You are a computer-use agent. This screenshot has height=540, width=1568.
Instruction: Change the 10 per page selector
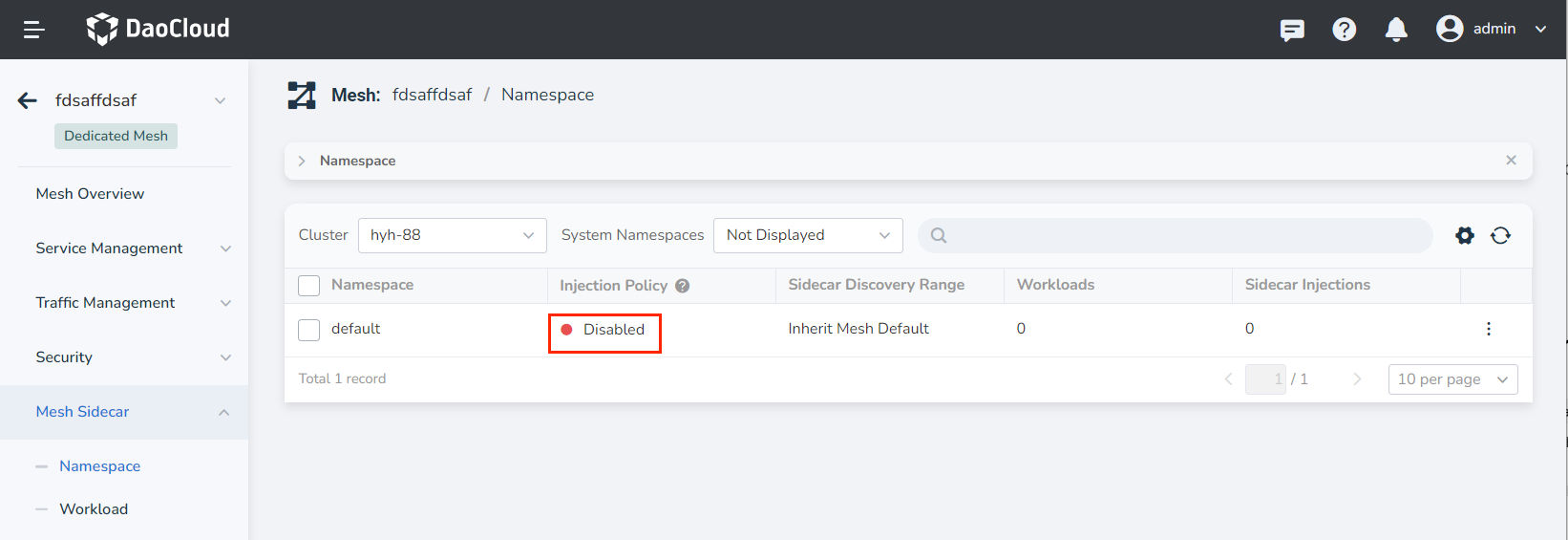tap(1451, 379)
